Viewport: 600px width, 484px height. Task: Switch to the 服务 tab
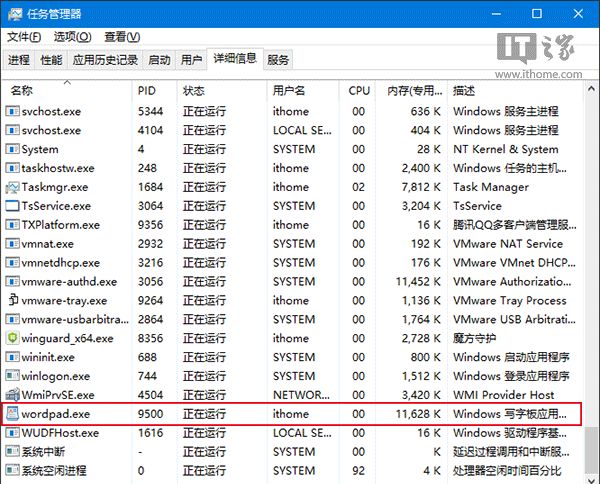click(278, 60)
